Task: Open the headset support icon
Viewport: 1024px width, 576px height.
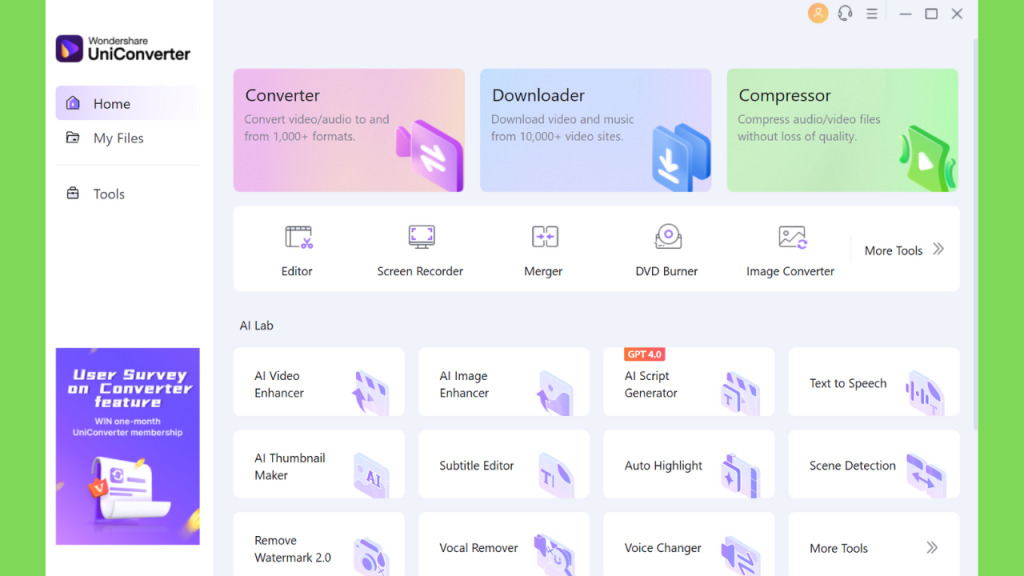Action: click(845, 13)
